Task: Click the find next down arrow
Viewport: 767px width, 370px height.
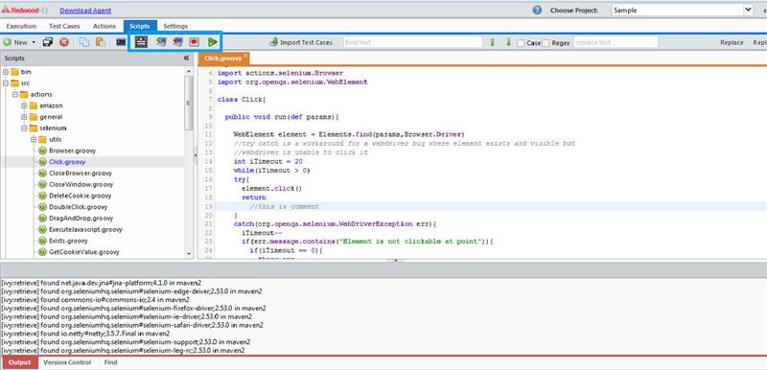Action: (x=508, y=43)
